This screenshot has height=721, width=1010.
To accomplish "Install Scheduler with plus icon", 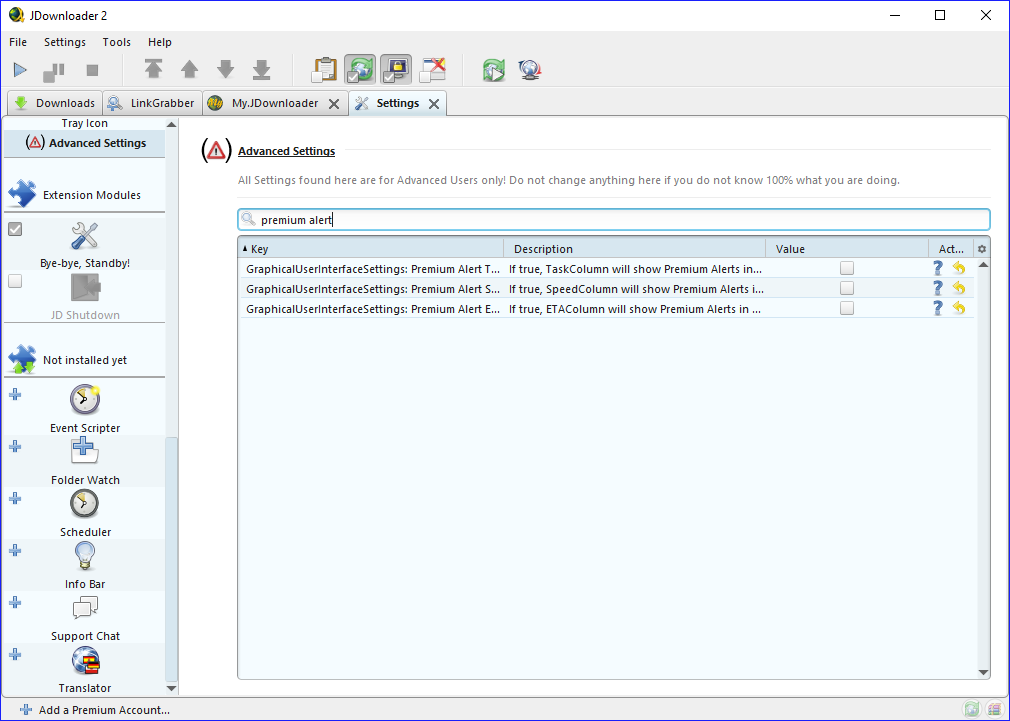I will pyautogui.click(x=15, y=499).
